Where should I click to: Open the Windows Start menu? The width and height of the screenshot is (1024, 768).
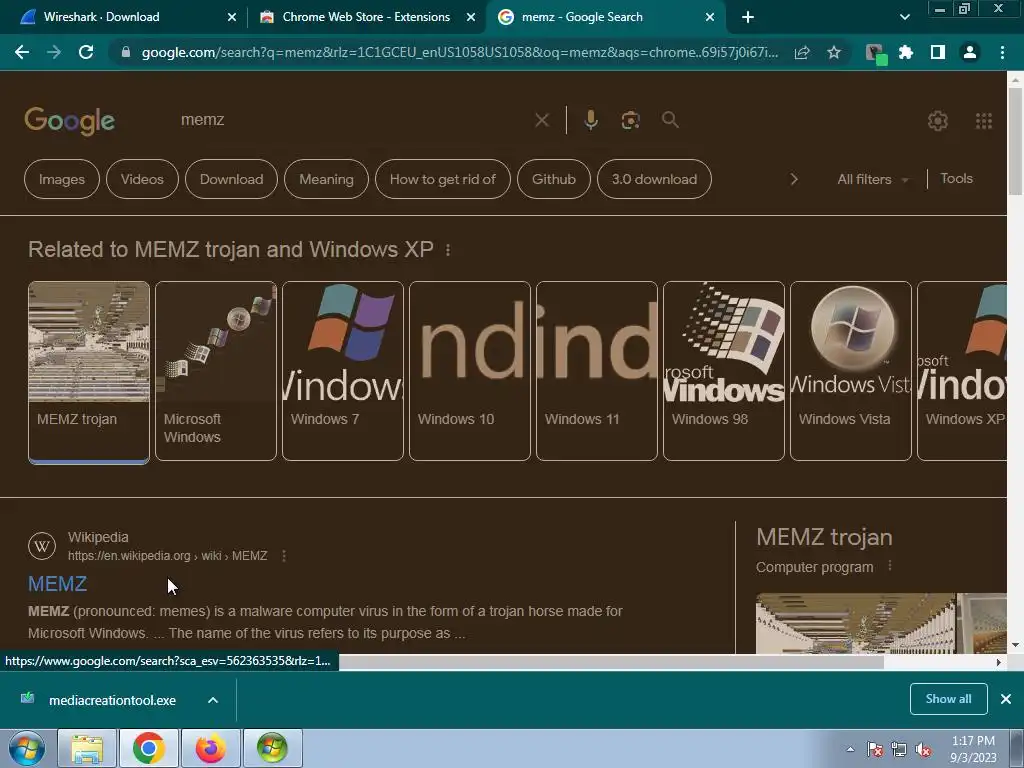click(x=27, y=748)
